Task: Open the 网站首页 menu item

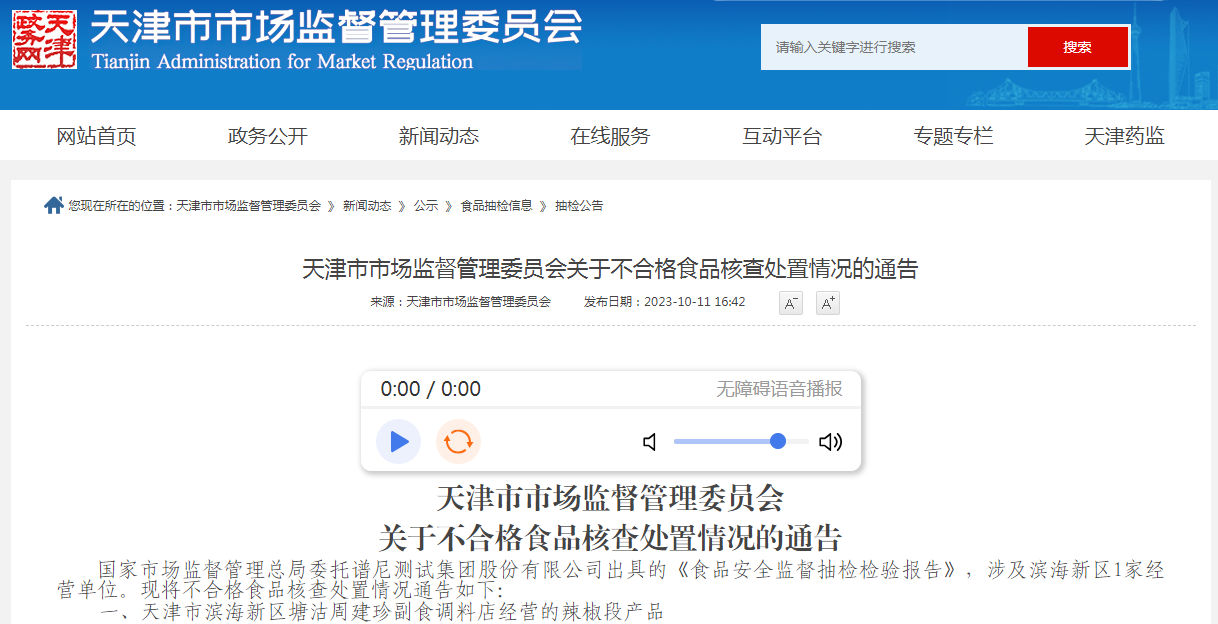Action: (x=96, y=137)
